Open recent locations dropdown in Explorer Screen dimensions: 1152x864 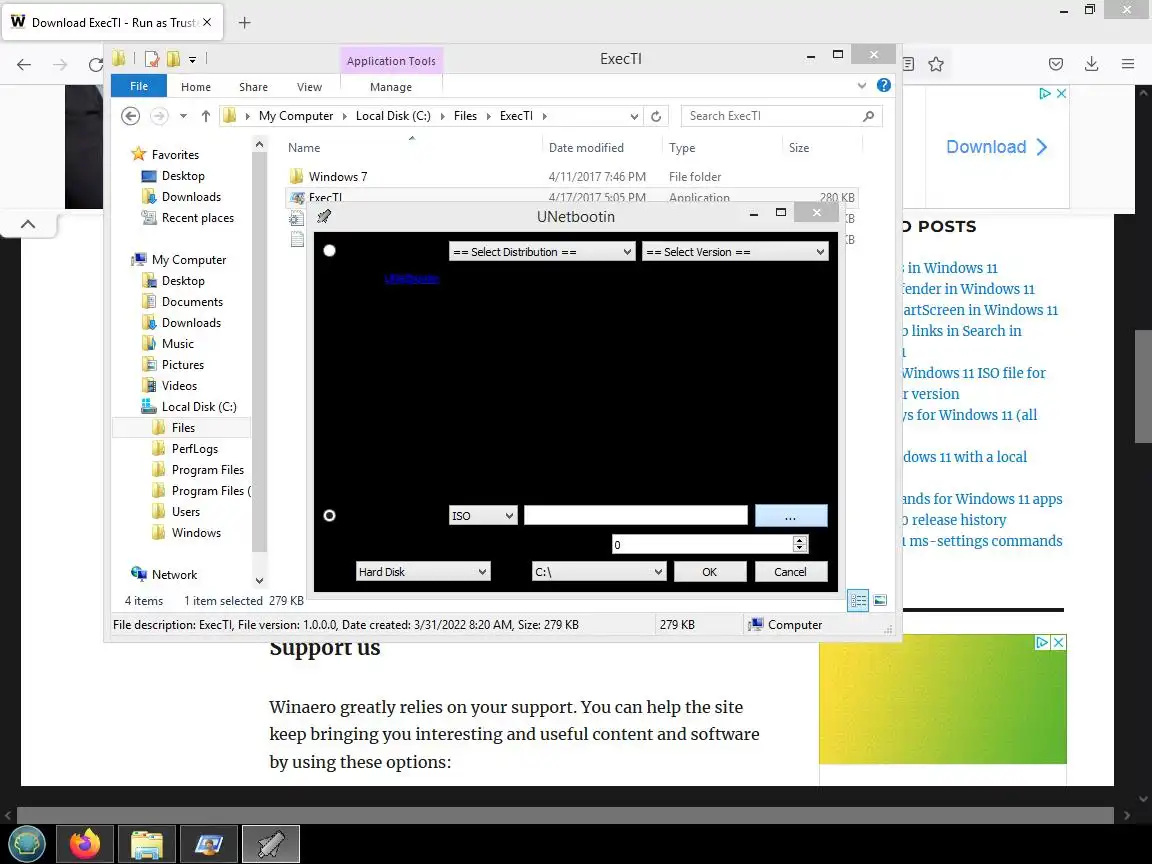(x=183, y=116)
